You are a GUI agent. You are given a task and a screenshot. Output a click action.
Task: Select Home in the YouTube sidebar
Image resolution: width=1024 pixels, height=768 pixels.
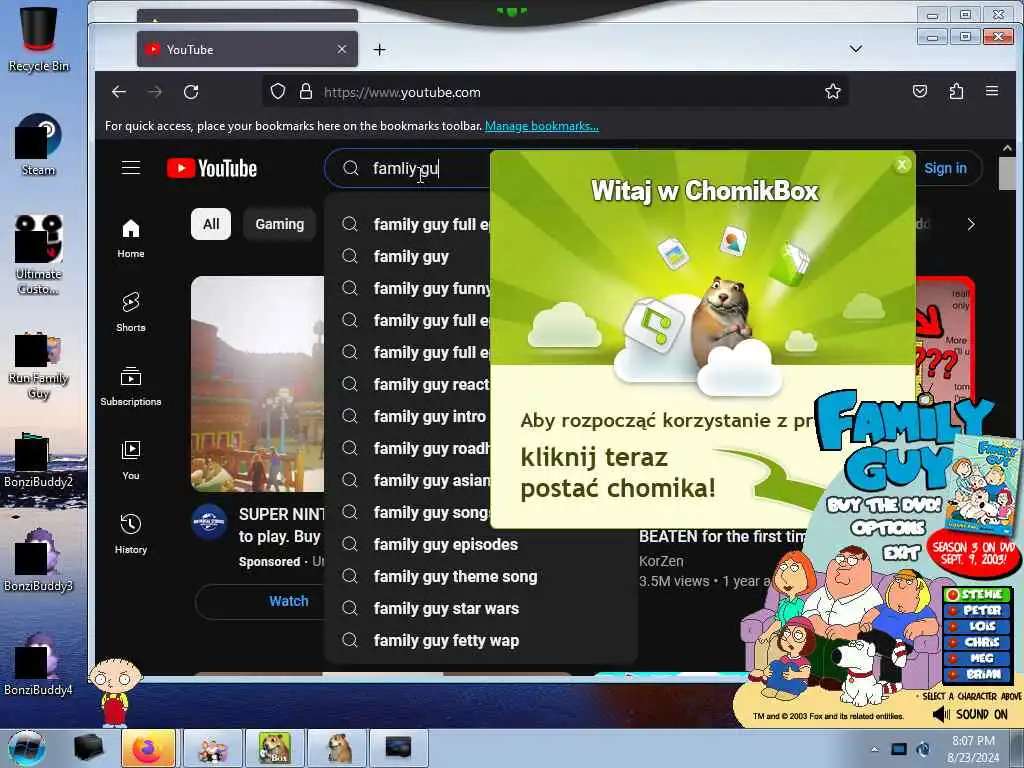[131, 238]
